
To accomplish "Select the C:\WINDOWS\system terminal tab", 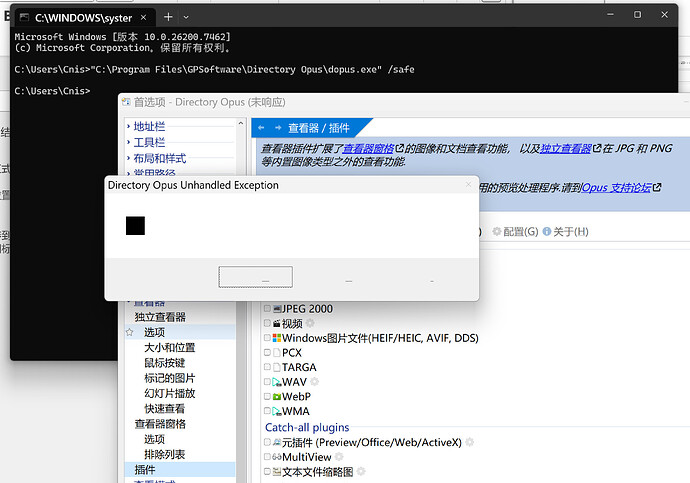I will 83,18.
